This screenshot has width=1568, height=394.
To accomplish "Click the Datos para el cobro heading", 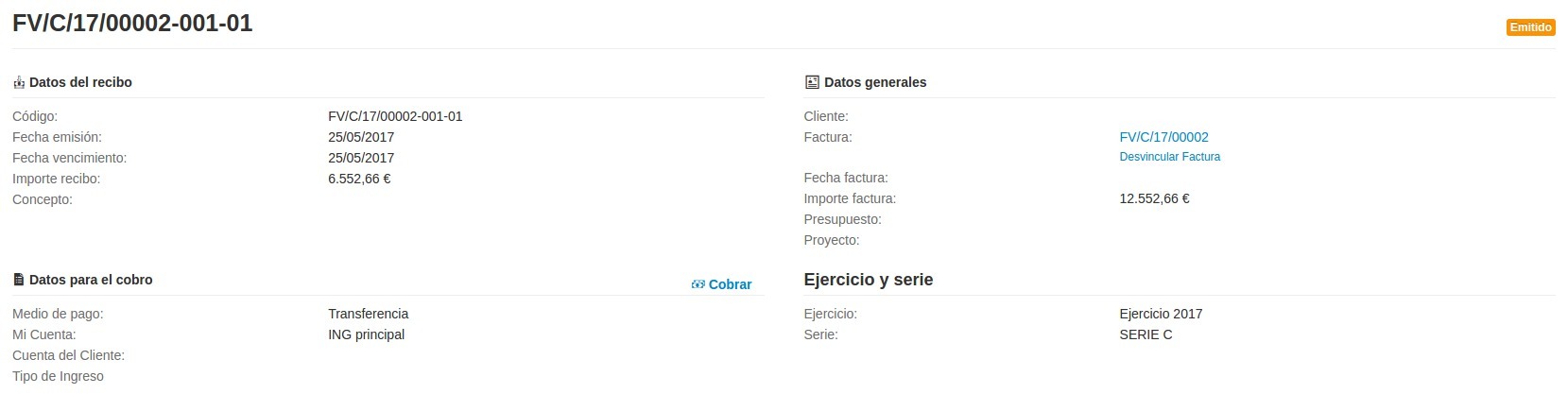I will click(91, 280).
